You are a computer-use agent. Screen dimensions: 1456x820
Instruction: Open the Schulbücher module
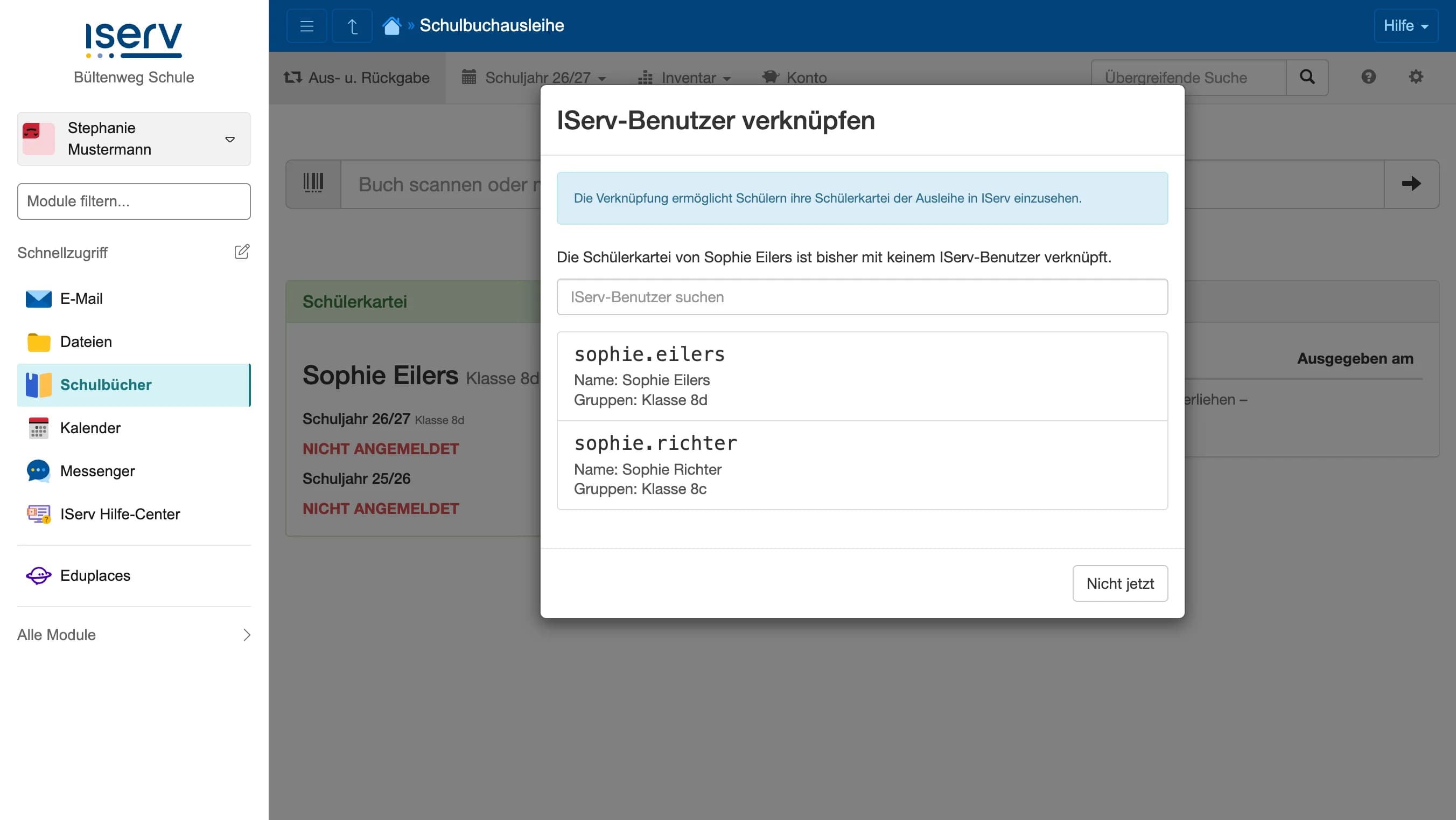tap(134, 385)
